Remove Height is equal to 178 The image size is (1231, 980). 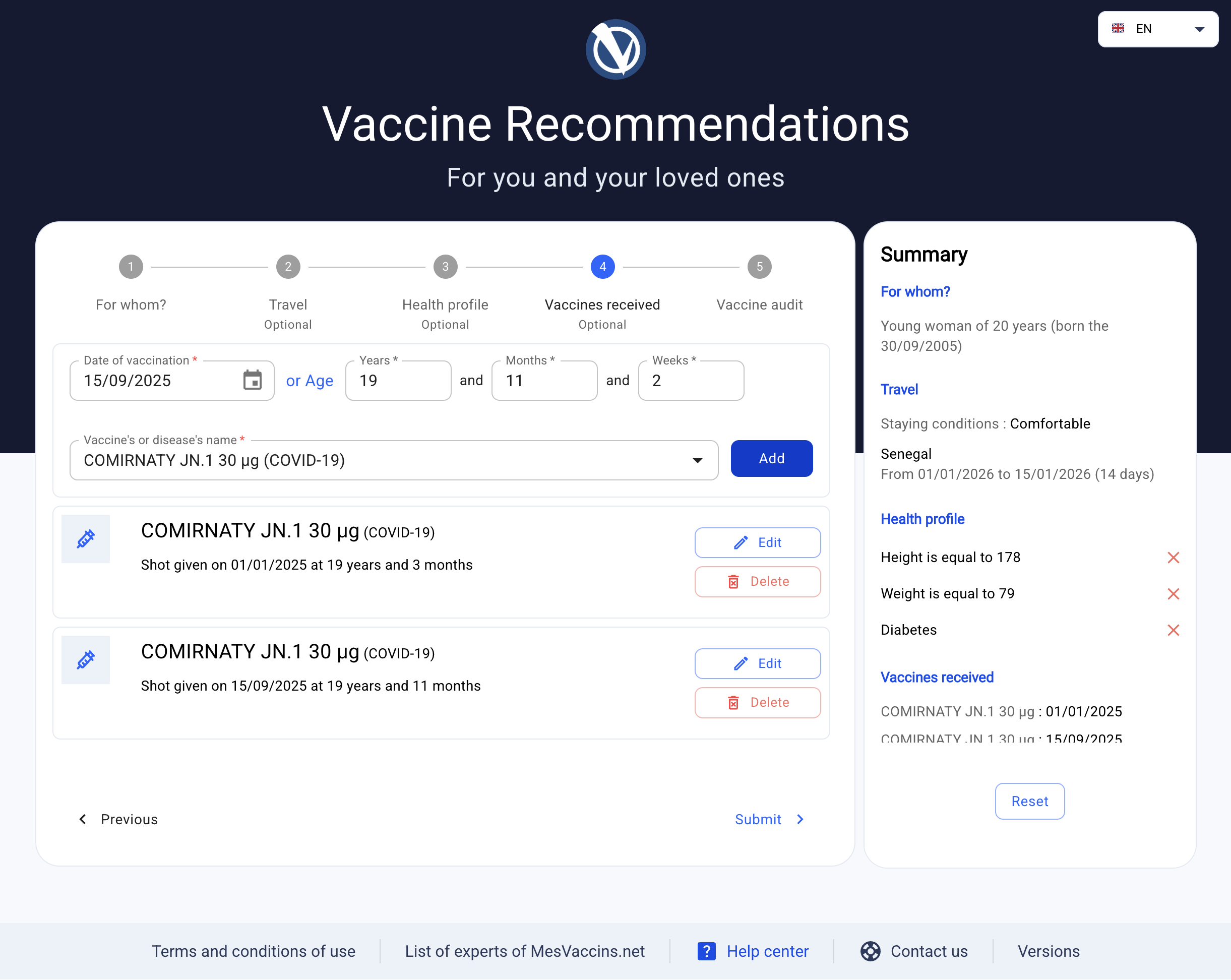(x=1174, y=558)
